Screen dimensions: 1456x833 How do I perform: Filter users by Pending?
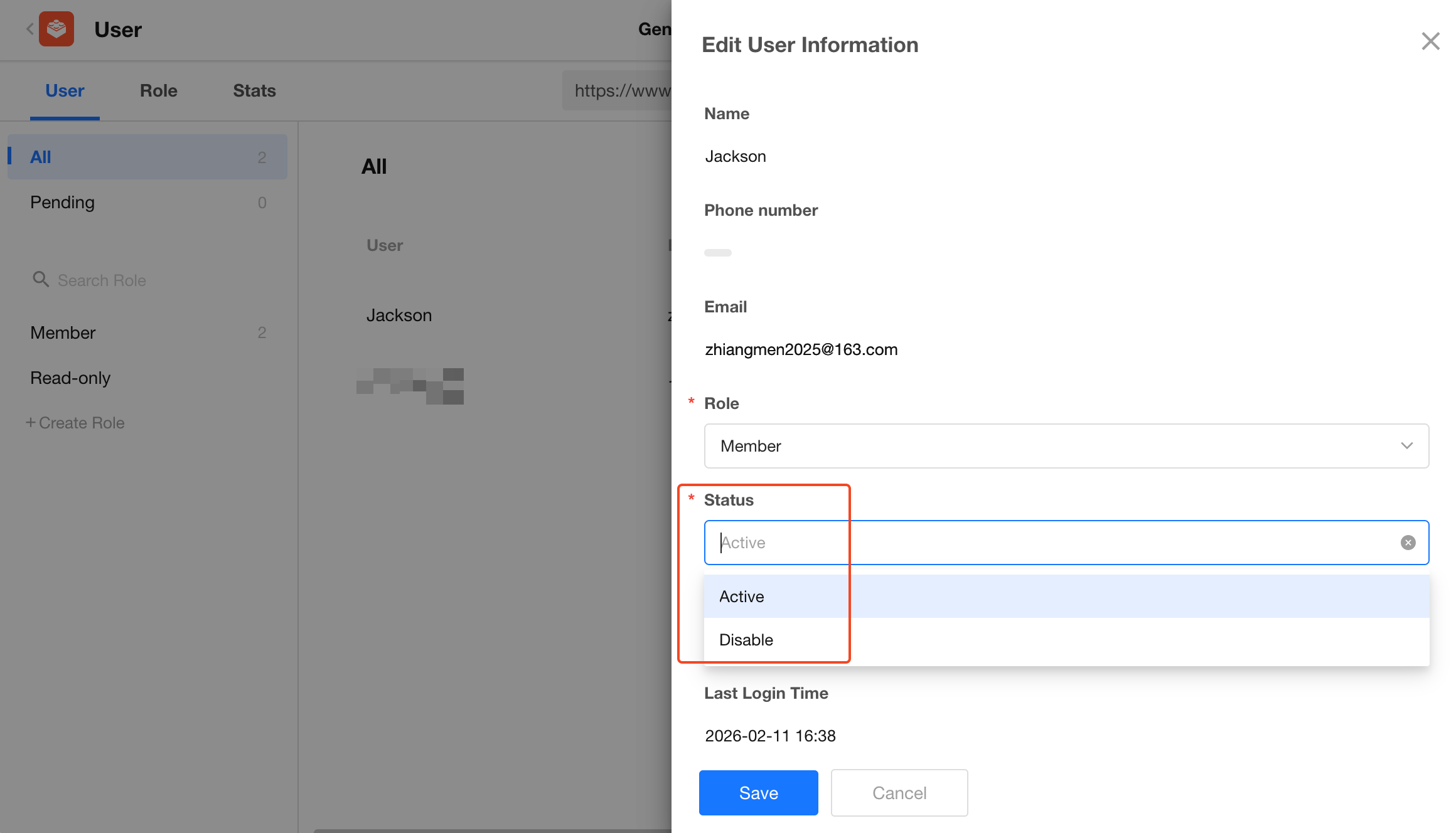tap(63, 203)
